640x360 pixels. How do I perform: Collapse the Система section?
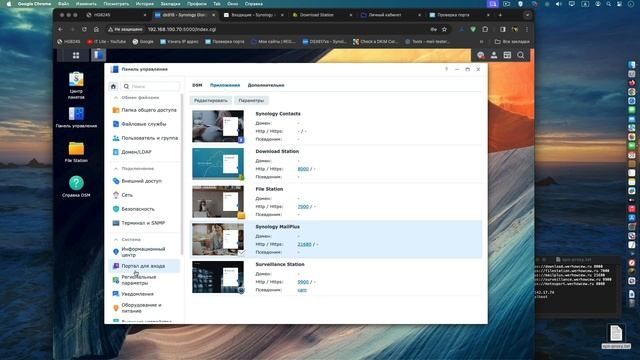(x=116, y=240)
